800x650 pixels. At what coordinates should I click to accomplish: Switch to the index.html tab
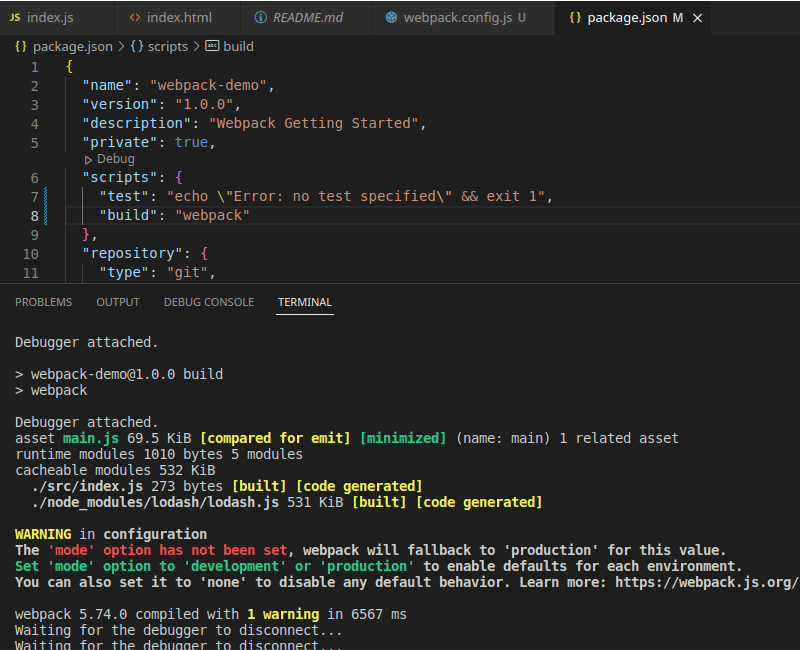pyautogui.click(x=179, y=18)
